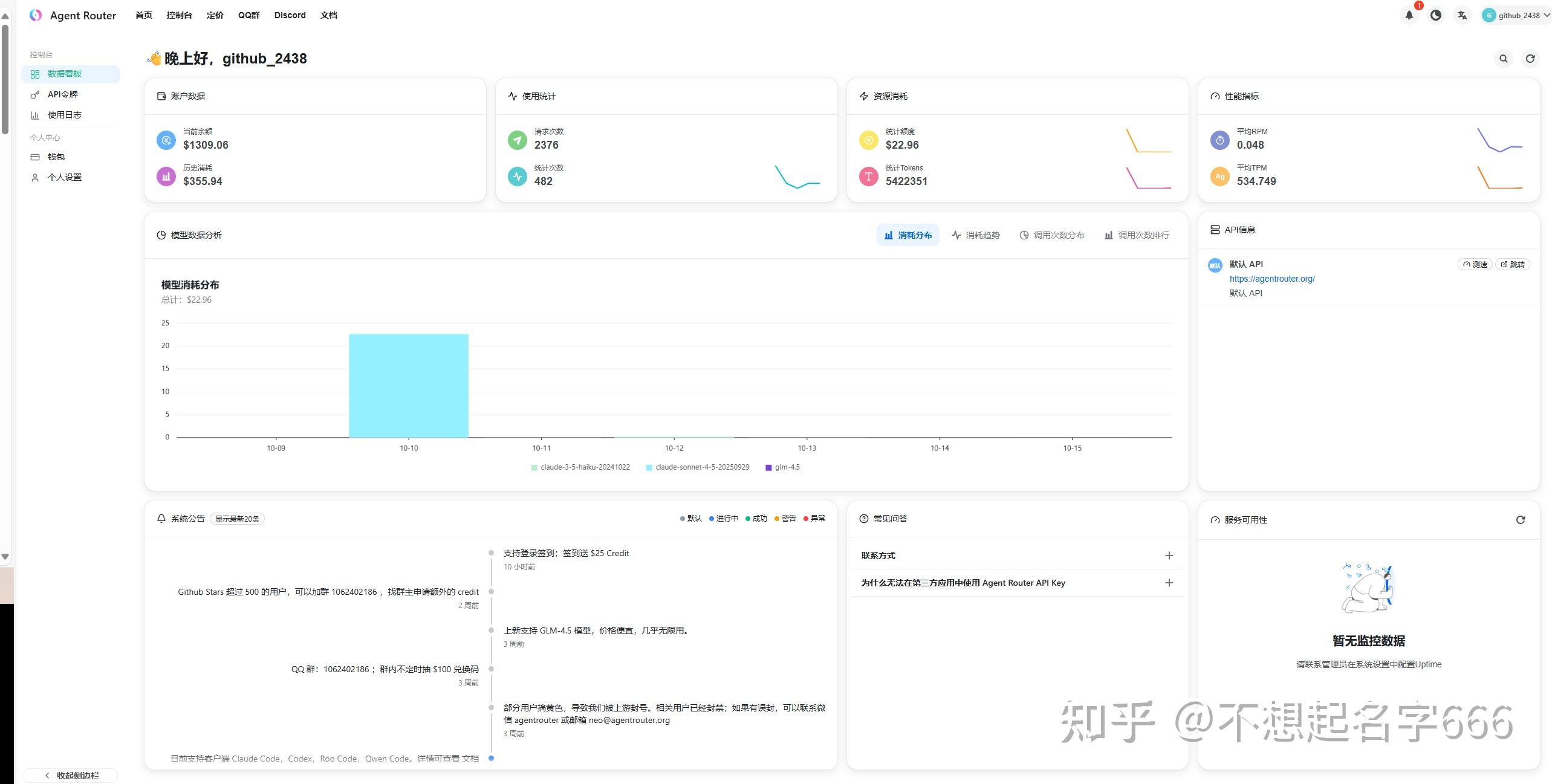The height and width of the screenshot is (784, 1552).
Task: Open github_2438 user account dropdown
Action: tap(1516, 16)
